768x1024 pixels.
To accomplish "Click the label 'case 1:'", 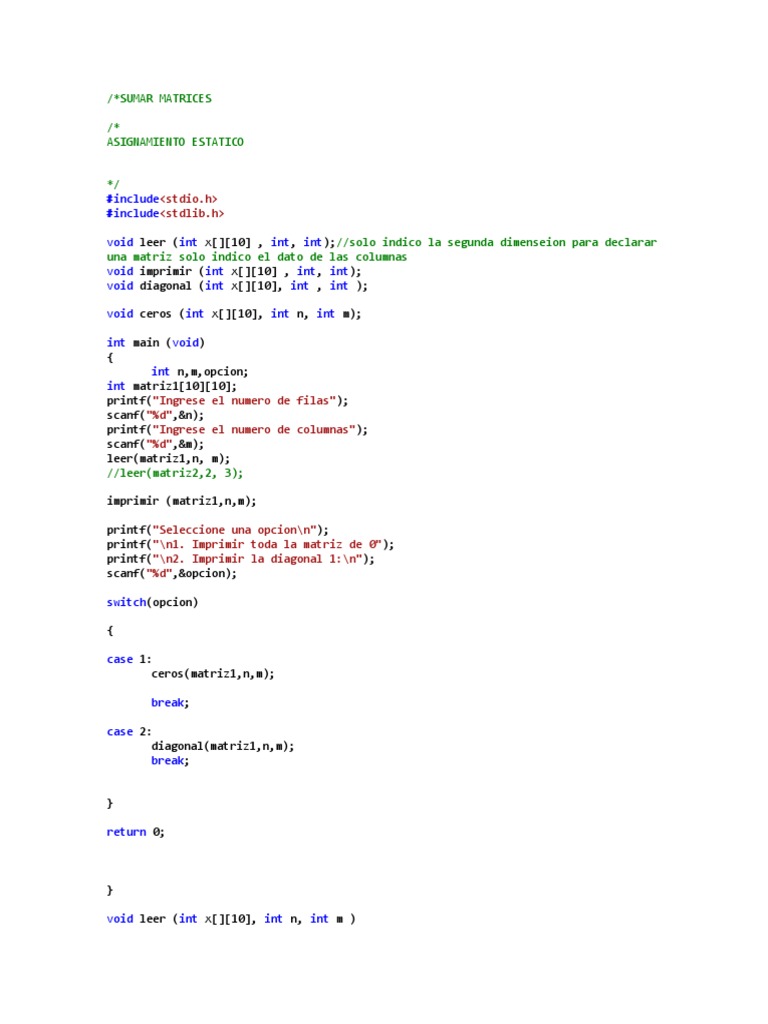I will tap(129, 659).
